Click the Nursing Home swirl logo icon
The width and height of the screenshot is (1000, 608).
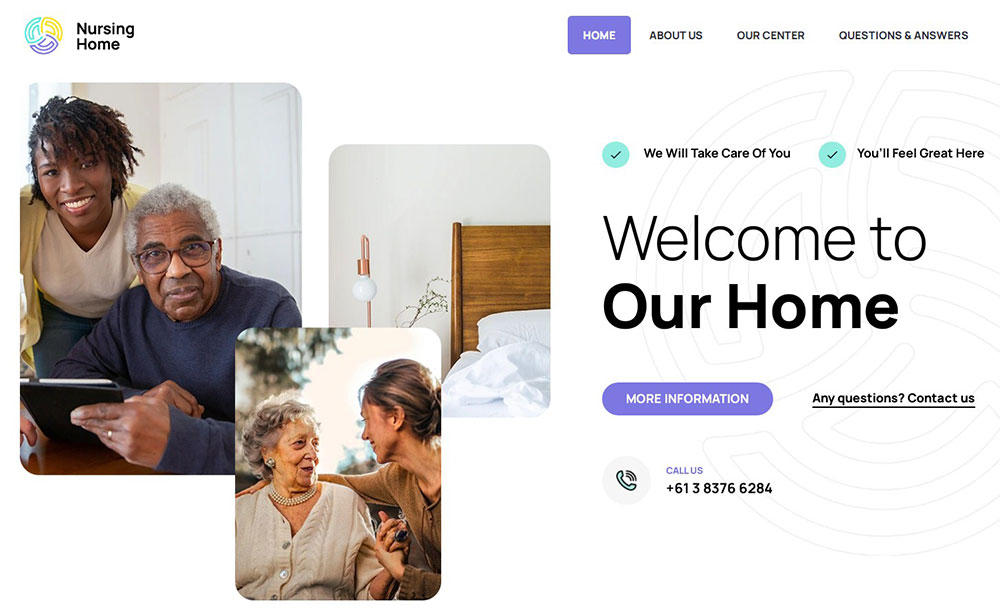[43, 36]
